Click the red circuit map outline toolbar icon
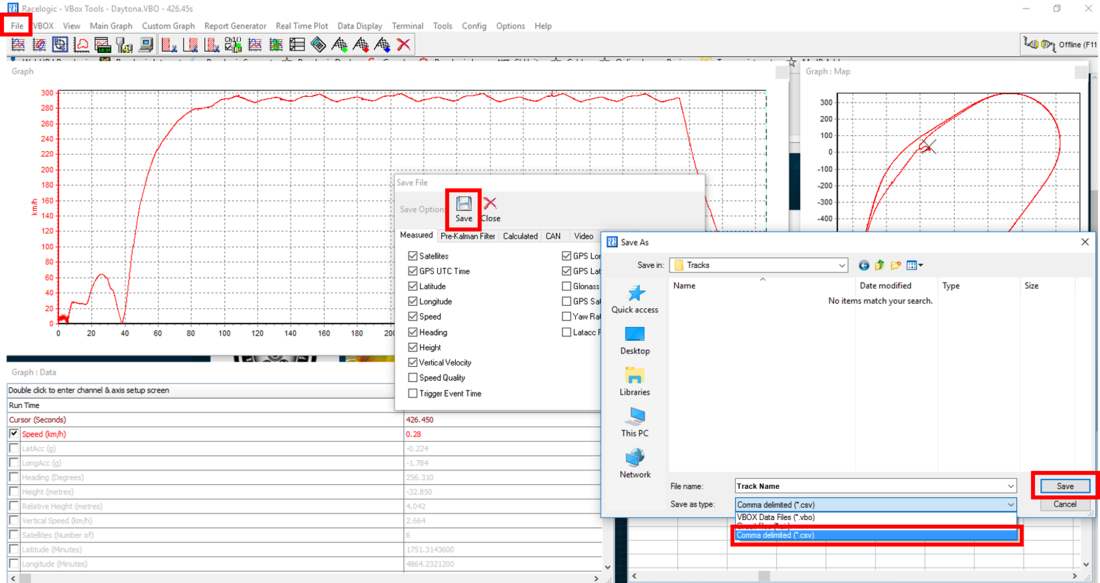 [x=81, y=44]
